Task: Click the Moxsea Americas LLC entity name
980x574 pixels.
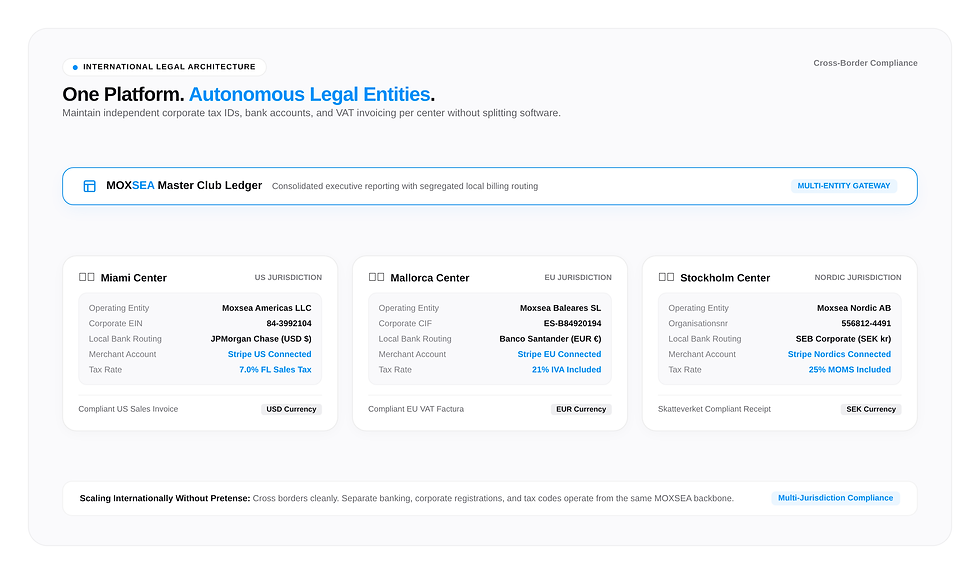Action: [266, 308]
